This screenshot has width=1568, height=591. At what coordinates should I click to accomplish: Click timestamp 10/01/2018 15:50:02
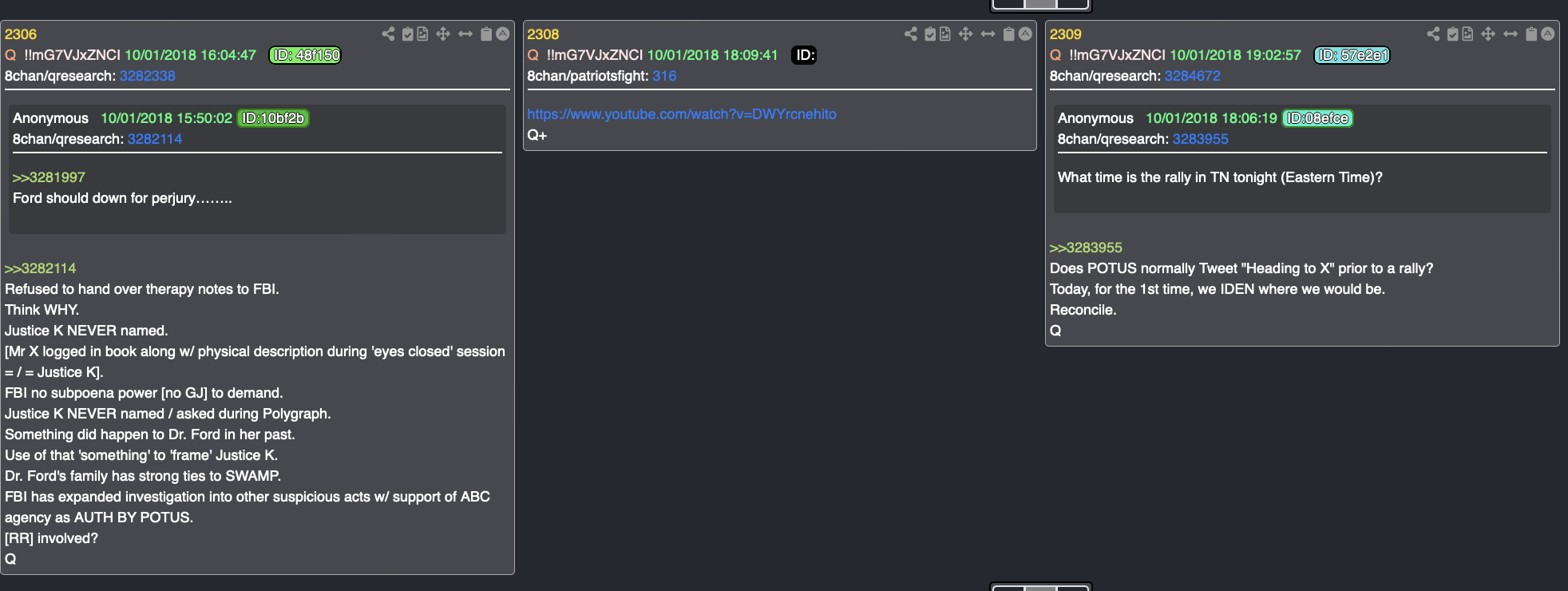[x=167, y=118]
